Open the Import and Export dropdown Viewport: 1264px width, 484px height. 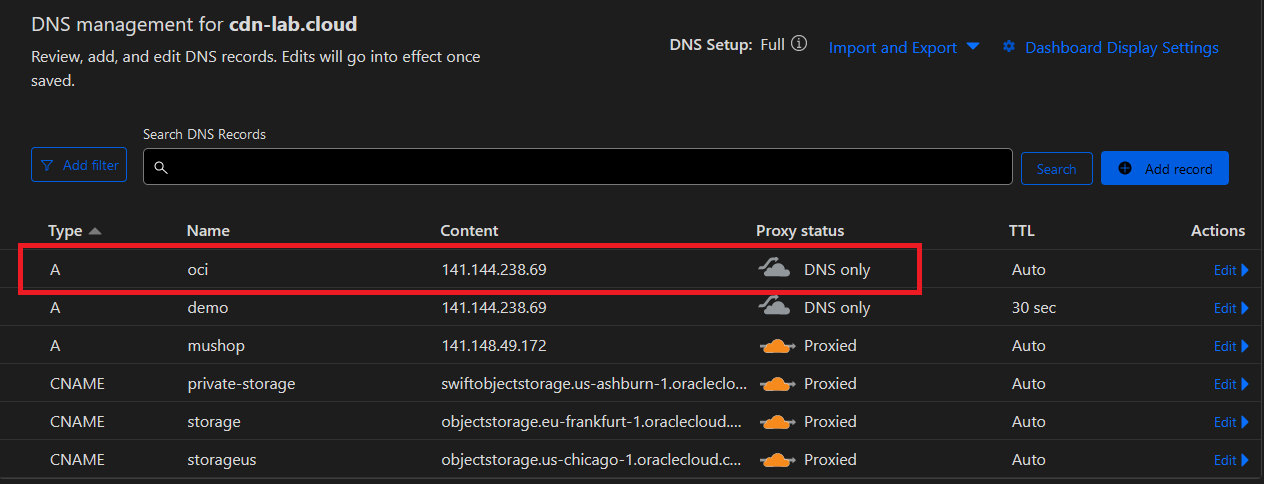click(x=903, y=48)
